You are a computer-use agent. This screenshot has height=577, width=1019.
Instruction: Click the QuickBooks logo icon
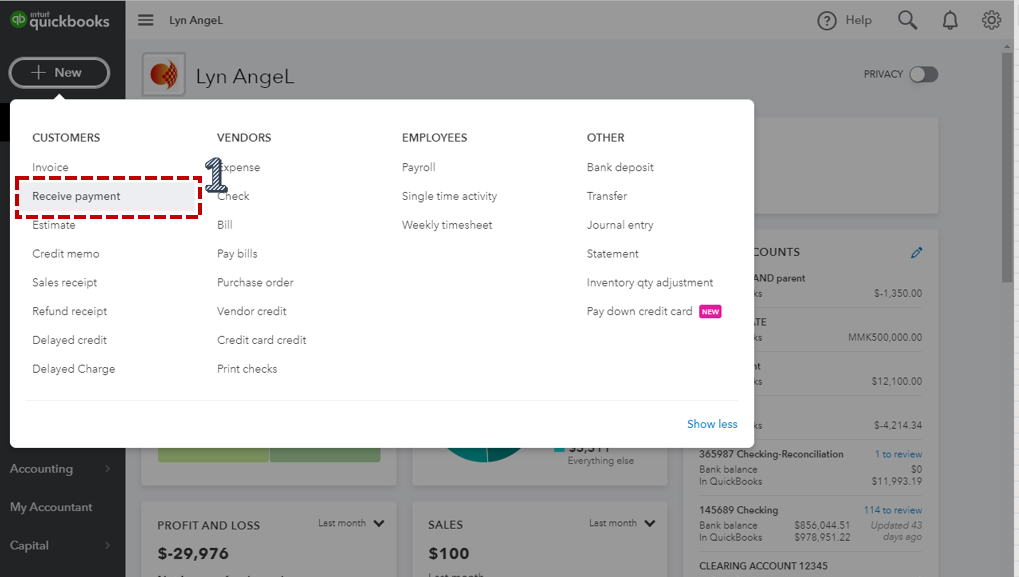(18, 19)
